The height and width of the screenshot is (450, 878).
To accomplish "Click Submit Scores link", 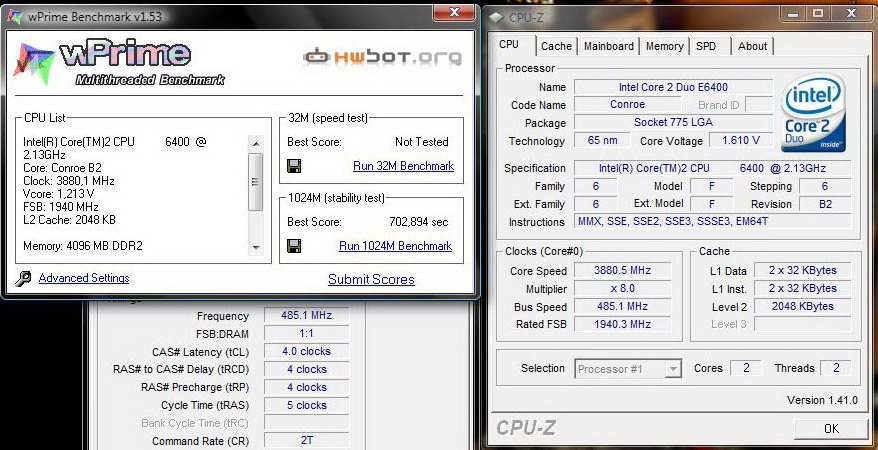I will [x=371, y=279].
